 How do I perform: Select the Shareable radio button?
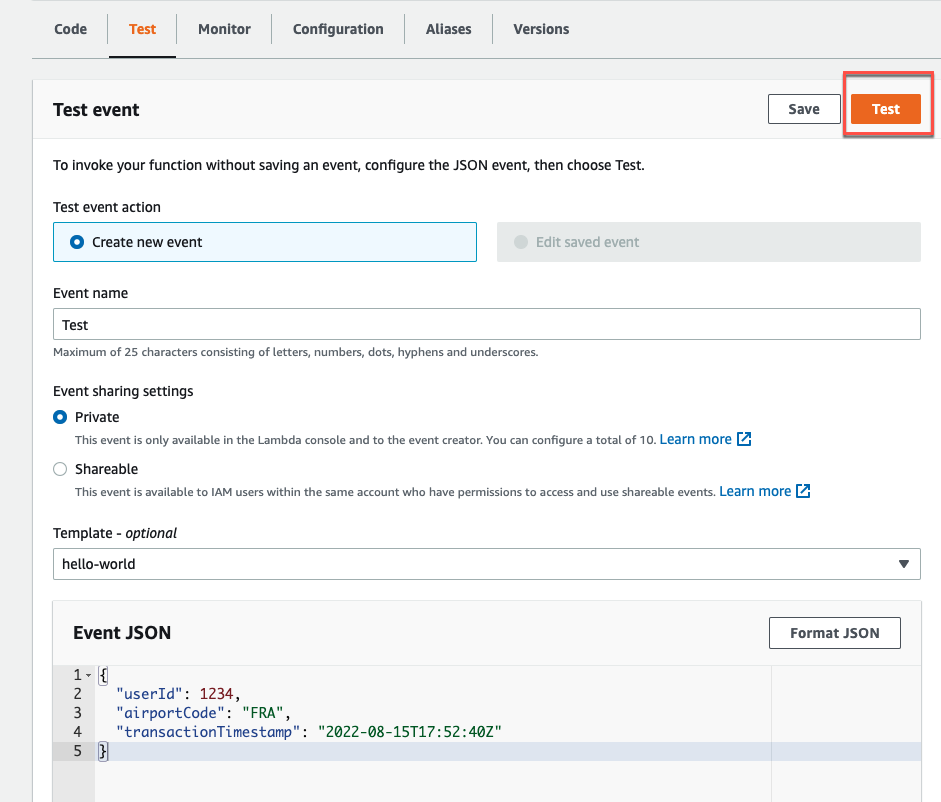[61, 469]
